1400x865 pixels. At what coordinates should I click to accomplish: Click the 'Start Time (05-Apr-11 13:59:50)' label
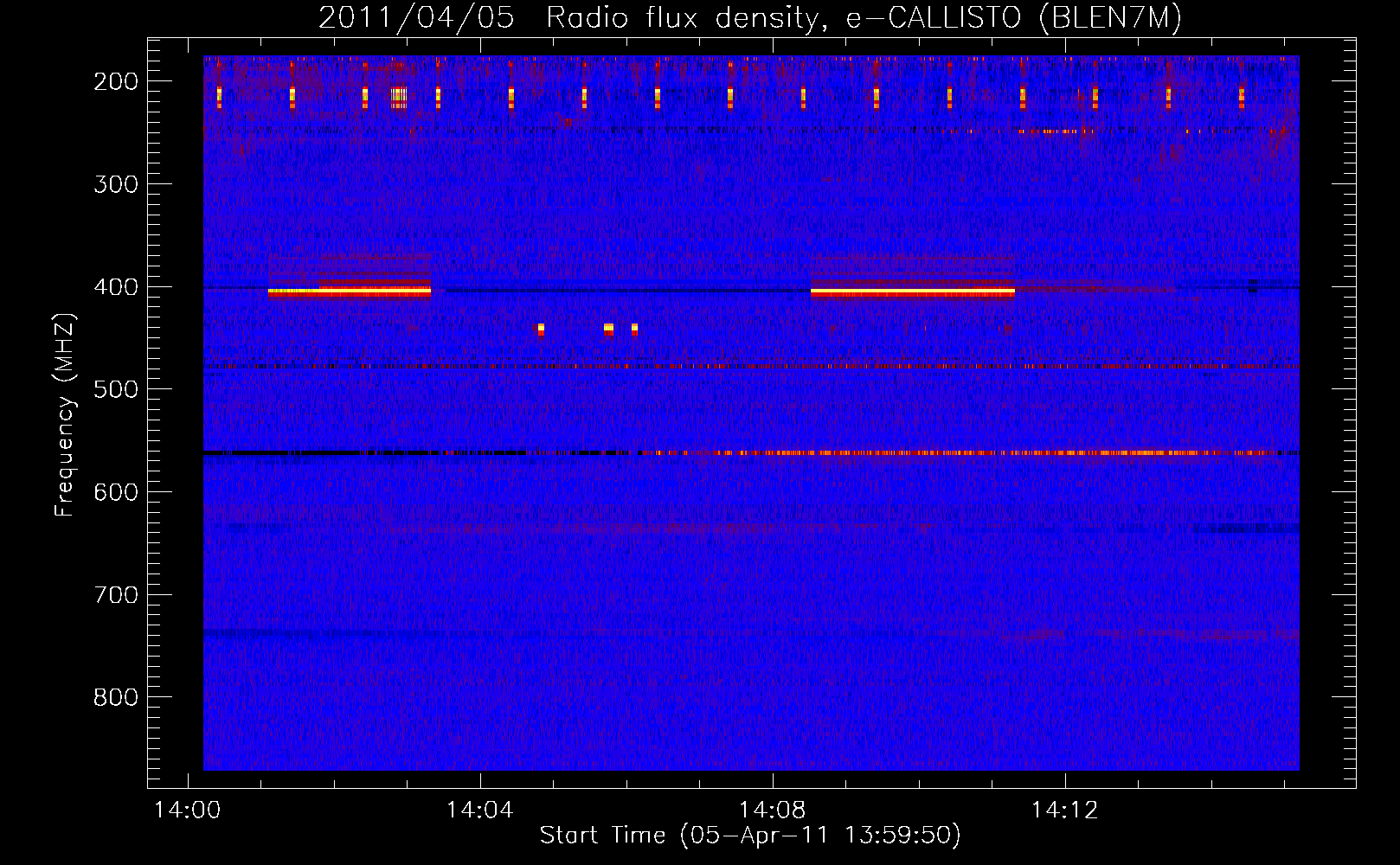tap(750, 835)
